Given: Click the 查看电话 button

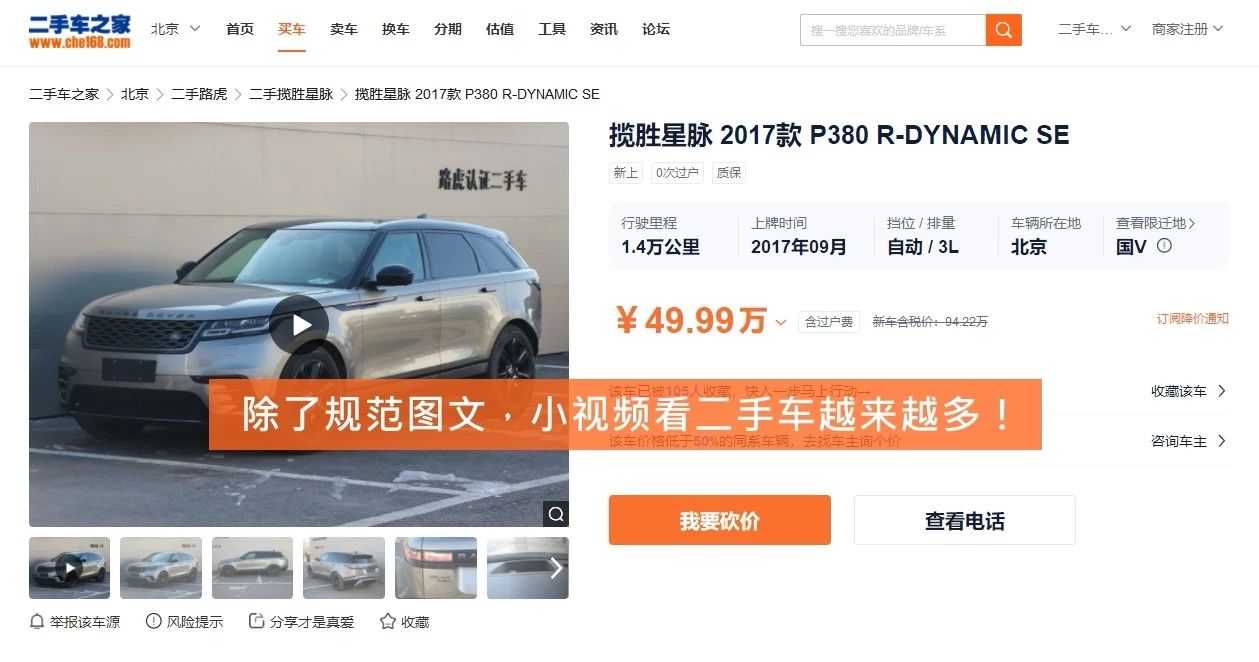Looking at the screenshot, I should tap(965, 520).
